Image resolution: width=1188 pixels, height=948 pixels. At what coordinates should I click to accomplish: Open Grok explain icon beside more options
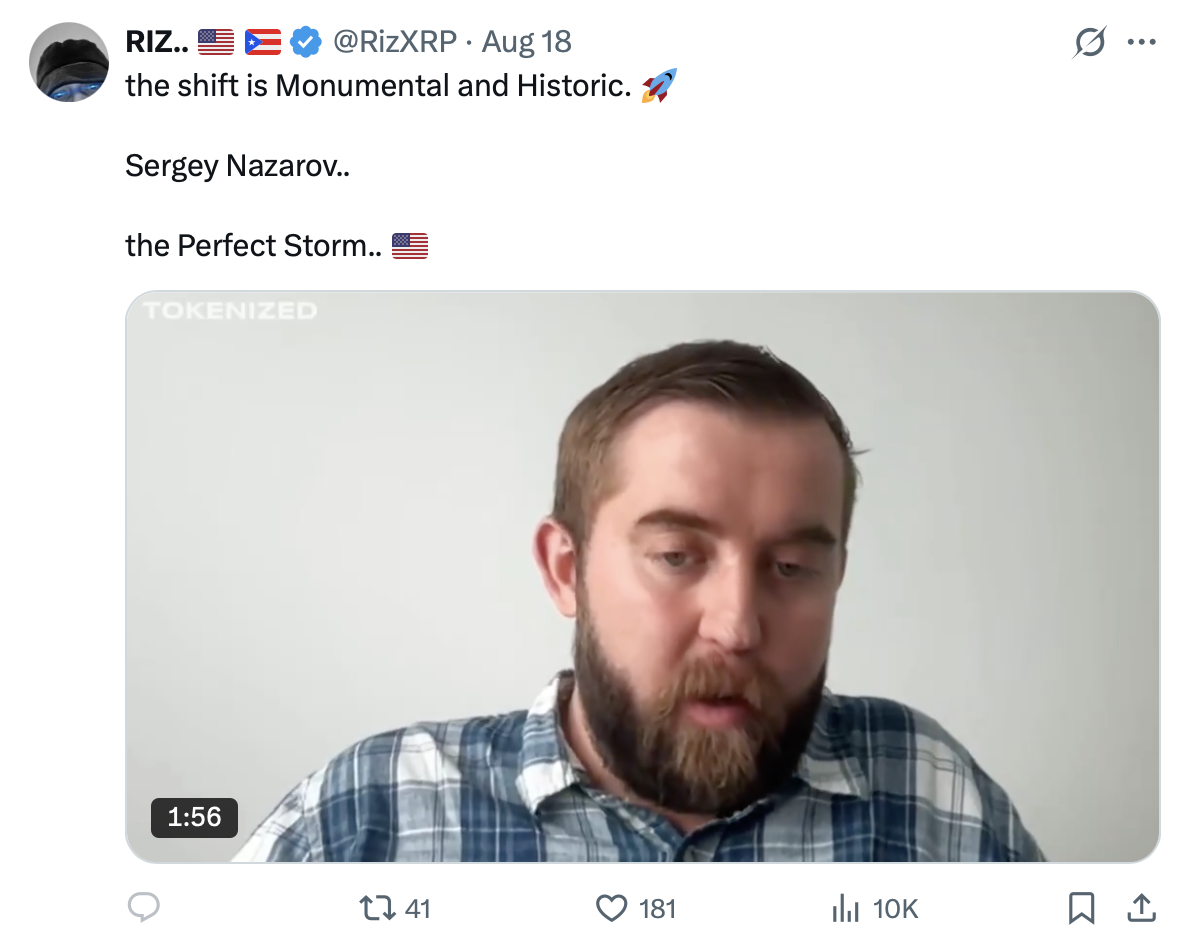1090,42
